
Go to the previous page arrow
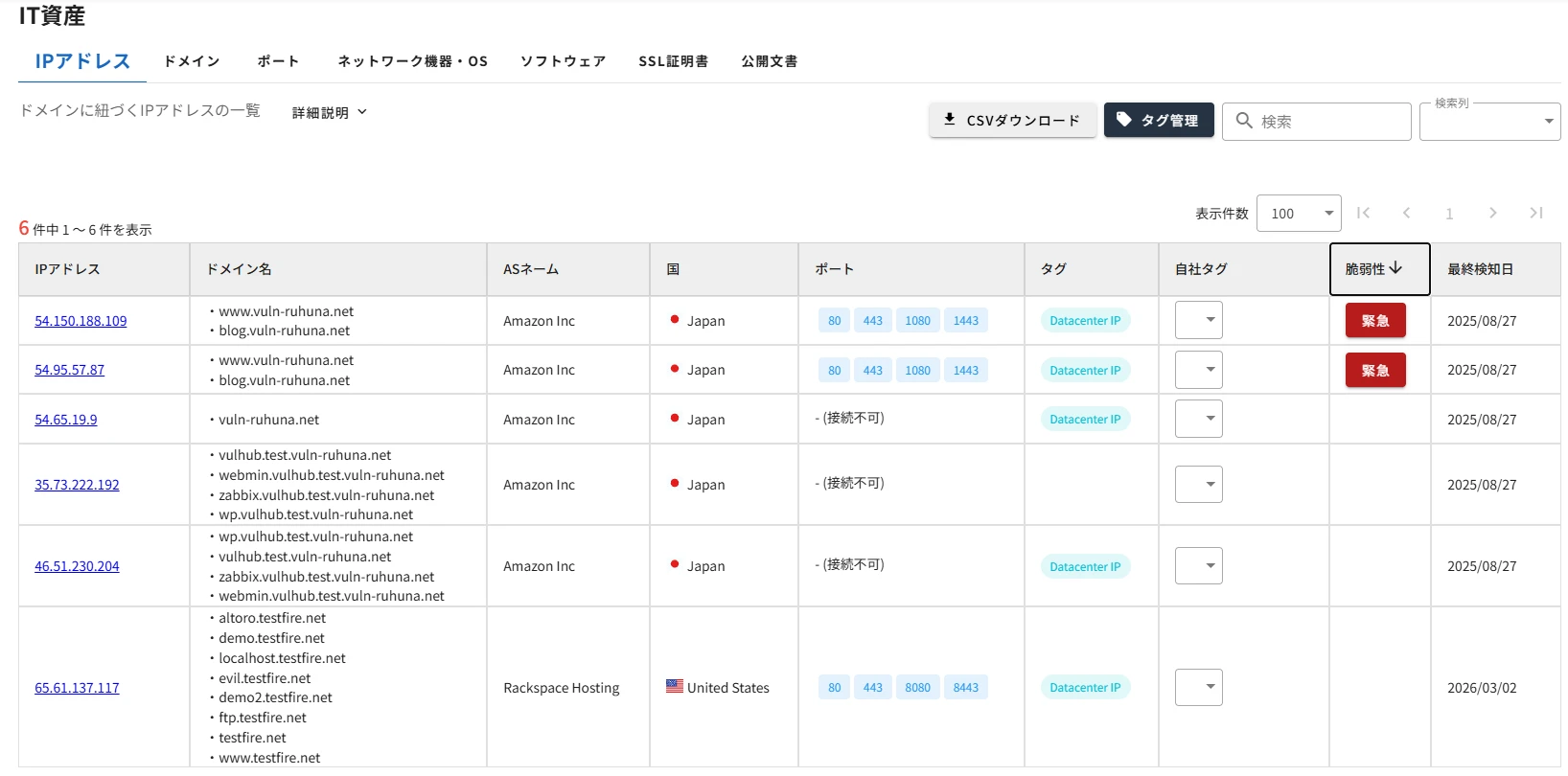[1406, 213]
